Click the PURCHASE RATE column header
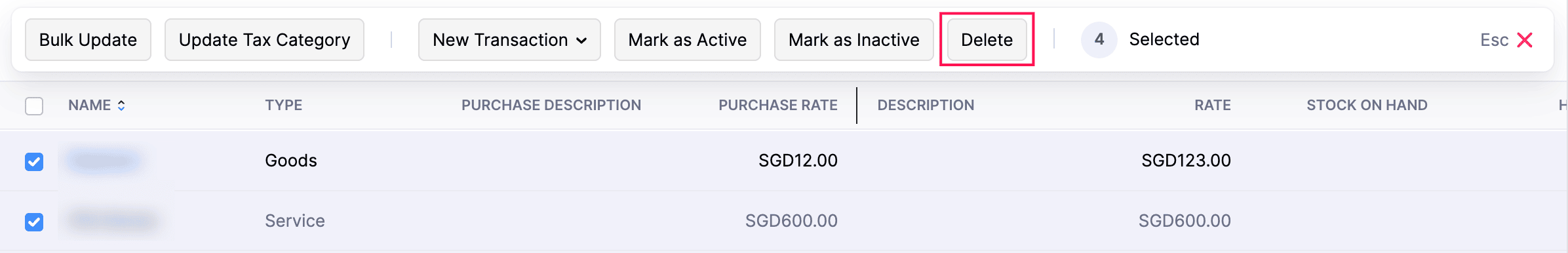Screen dimensions: 1568x253 click(x=777, y=105)
